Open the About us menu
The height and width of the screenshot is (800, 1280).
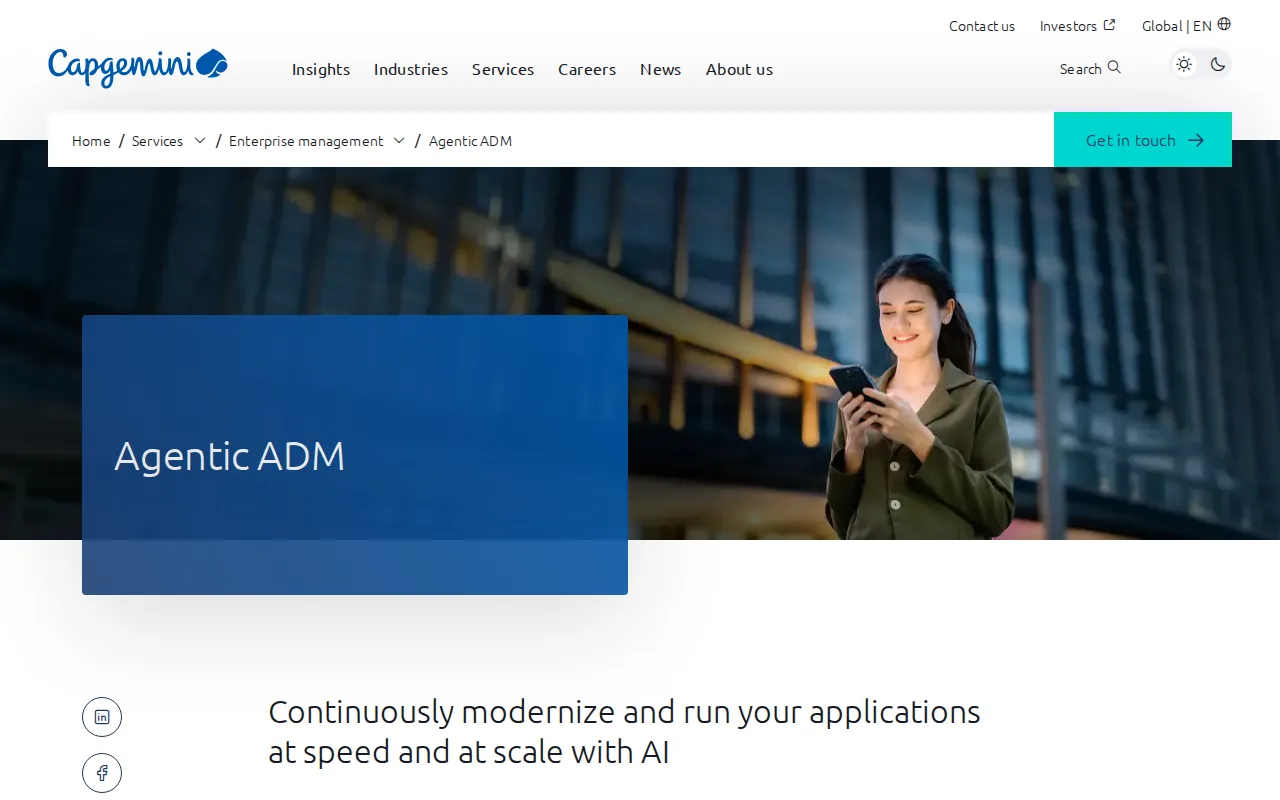(x=739, y=69)
